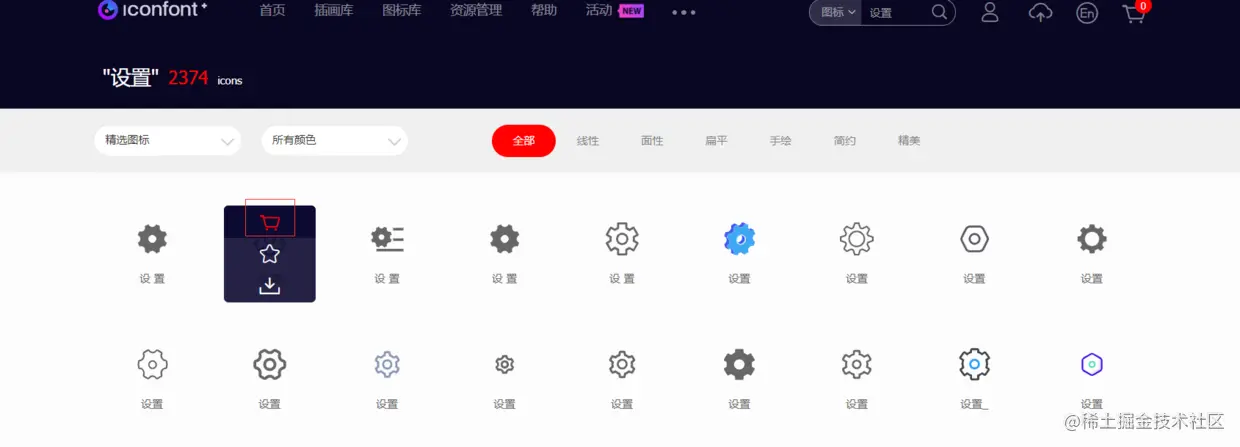This screenshot has width=1240, height=447.
Task: Select the 全部 filter pill
Action: click(x=524, y=141)
